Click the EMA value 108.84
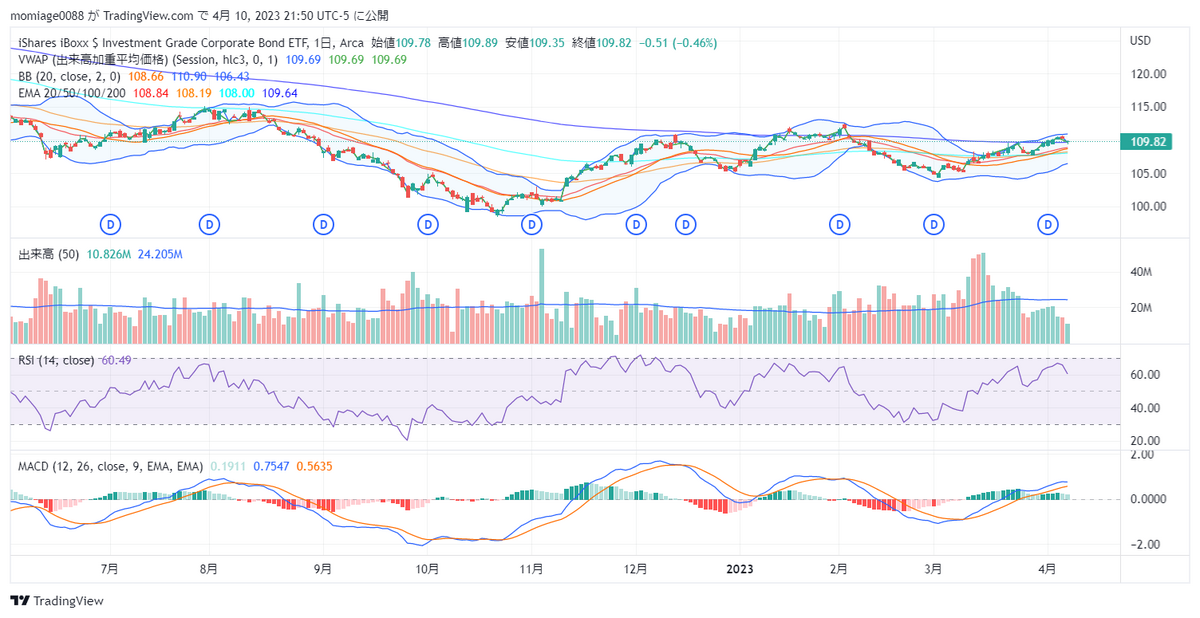The height and width of the screenshot is (618, 1200). pos(151,92)
